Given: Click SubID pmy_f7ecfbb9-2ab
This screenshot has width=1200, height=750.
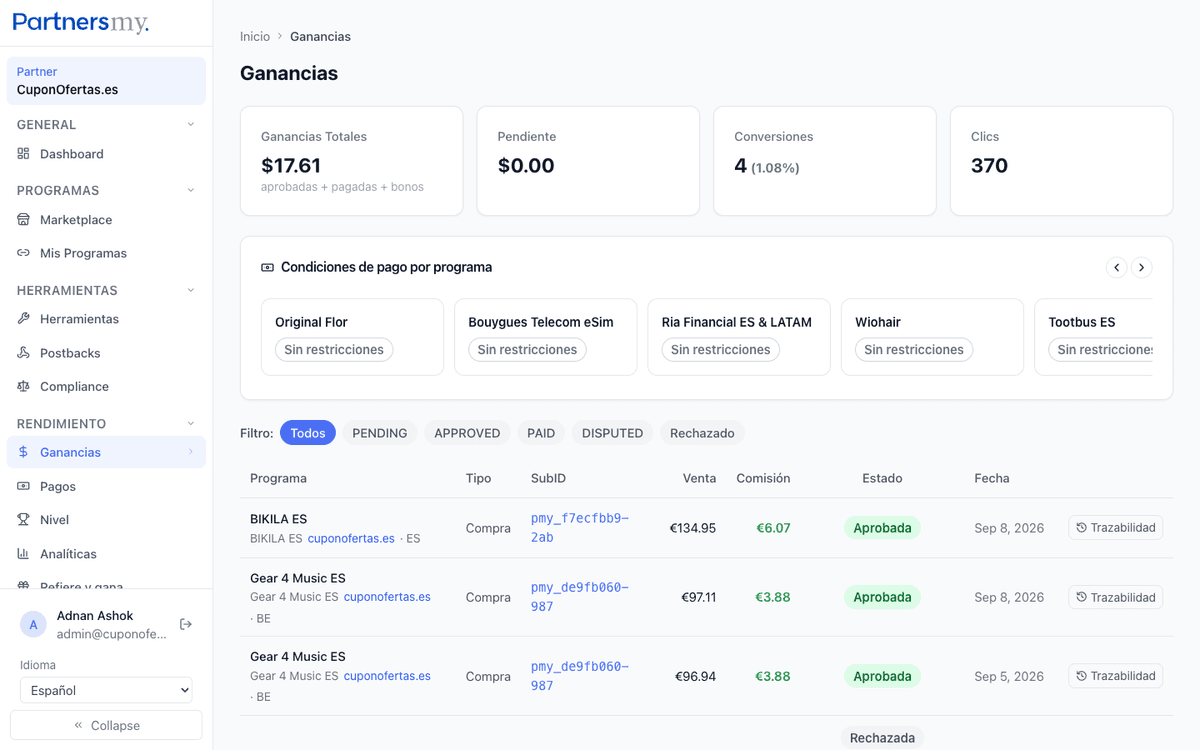Looking at the screenshot, I should (x=580, y=528).
